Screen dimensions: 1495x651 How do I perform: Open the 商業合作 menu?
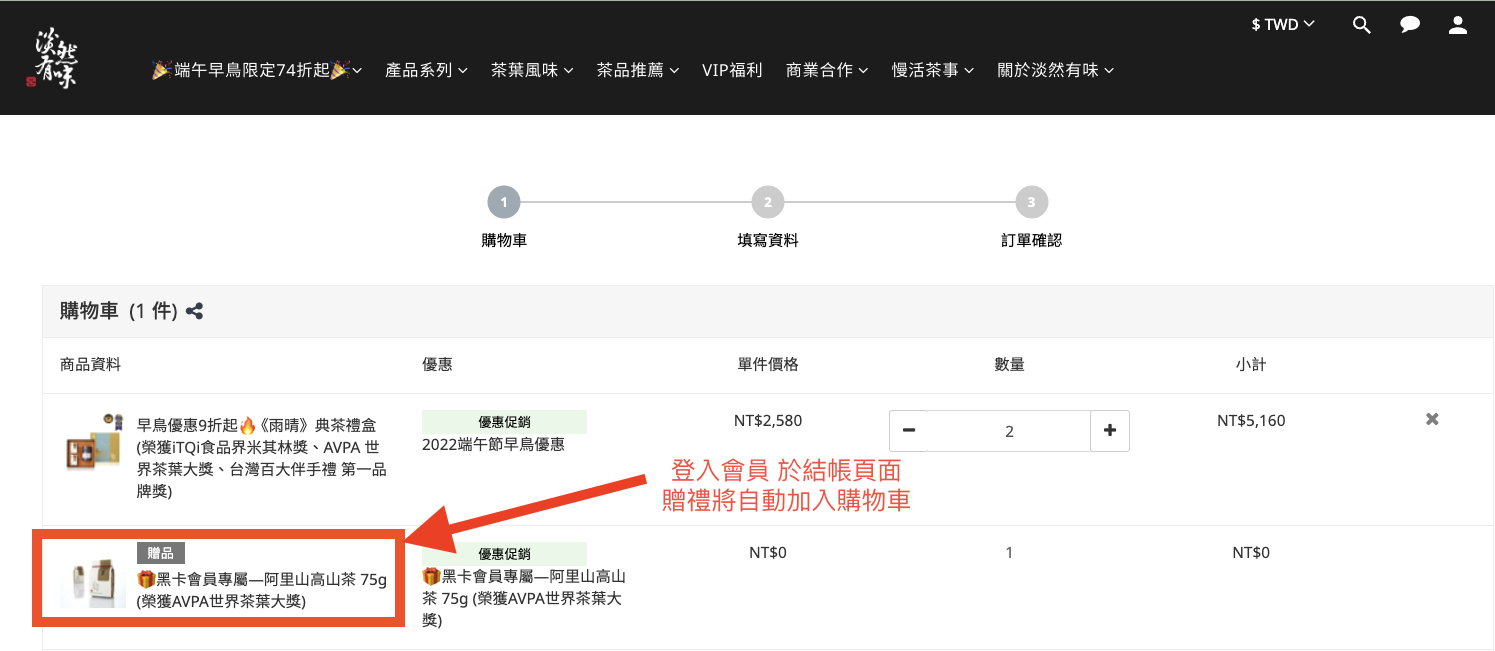[x=827, y=70]
